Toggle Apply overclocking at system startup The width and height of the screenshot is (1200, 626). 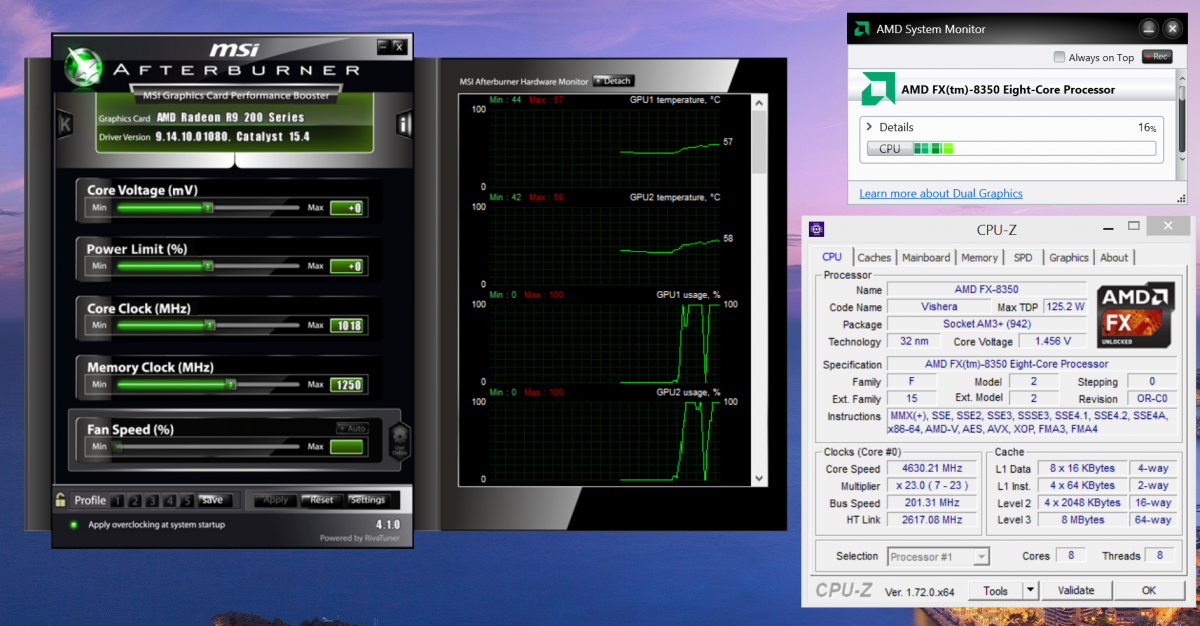click(x=74, y=524)
